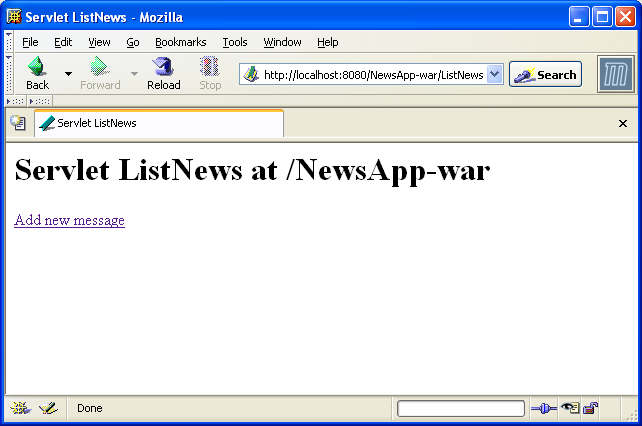Expand the first collapsed toolbar grippy
This screenshot has width=642, height=426.
[16, 101]
